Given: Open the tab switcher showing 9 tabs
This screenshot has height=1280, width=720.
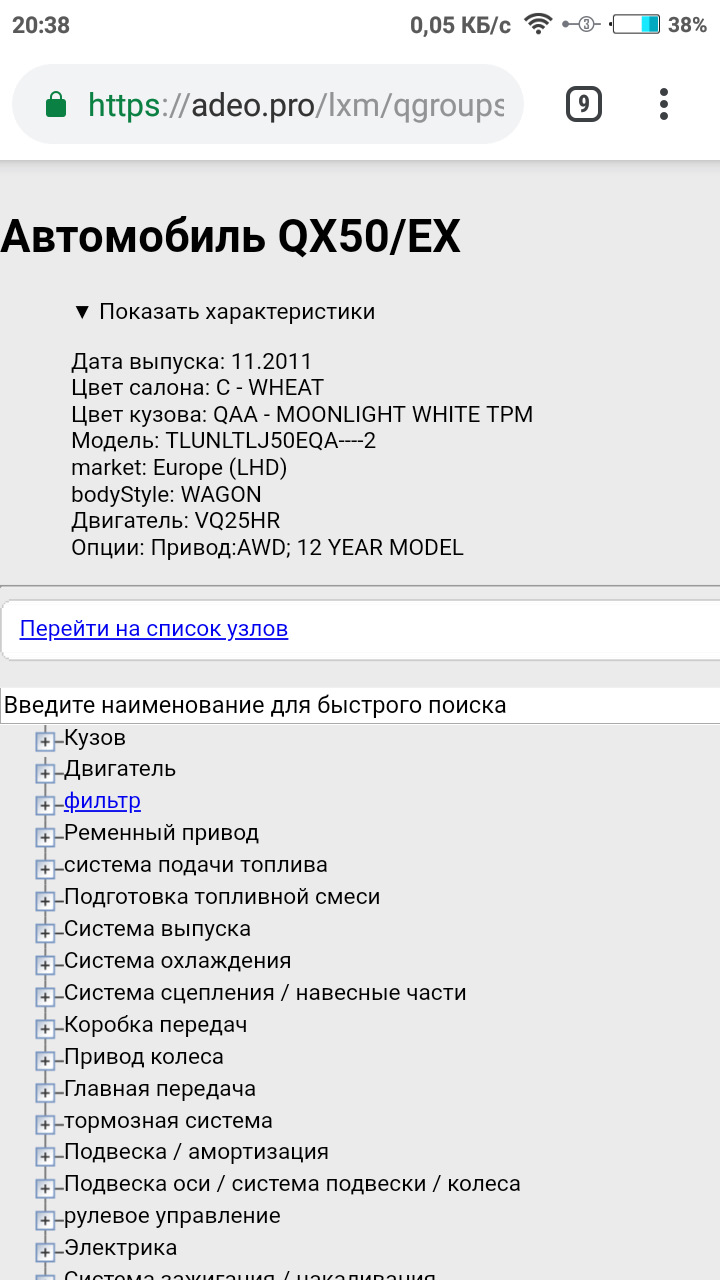Looking at the screenshot, I should tap(584, 104).
